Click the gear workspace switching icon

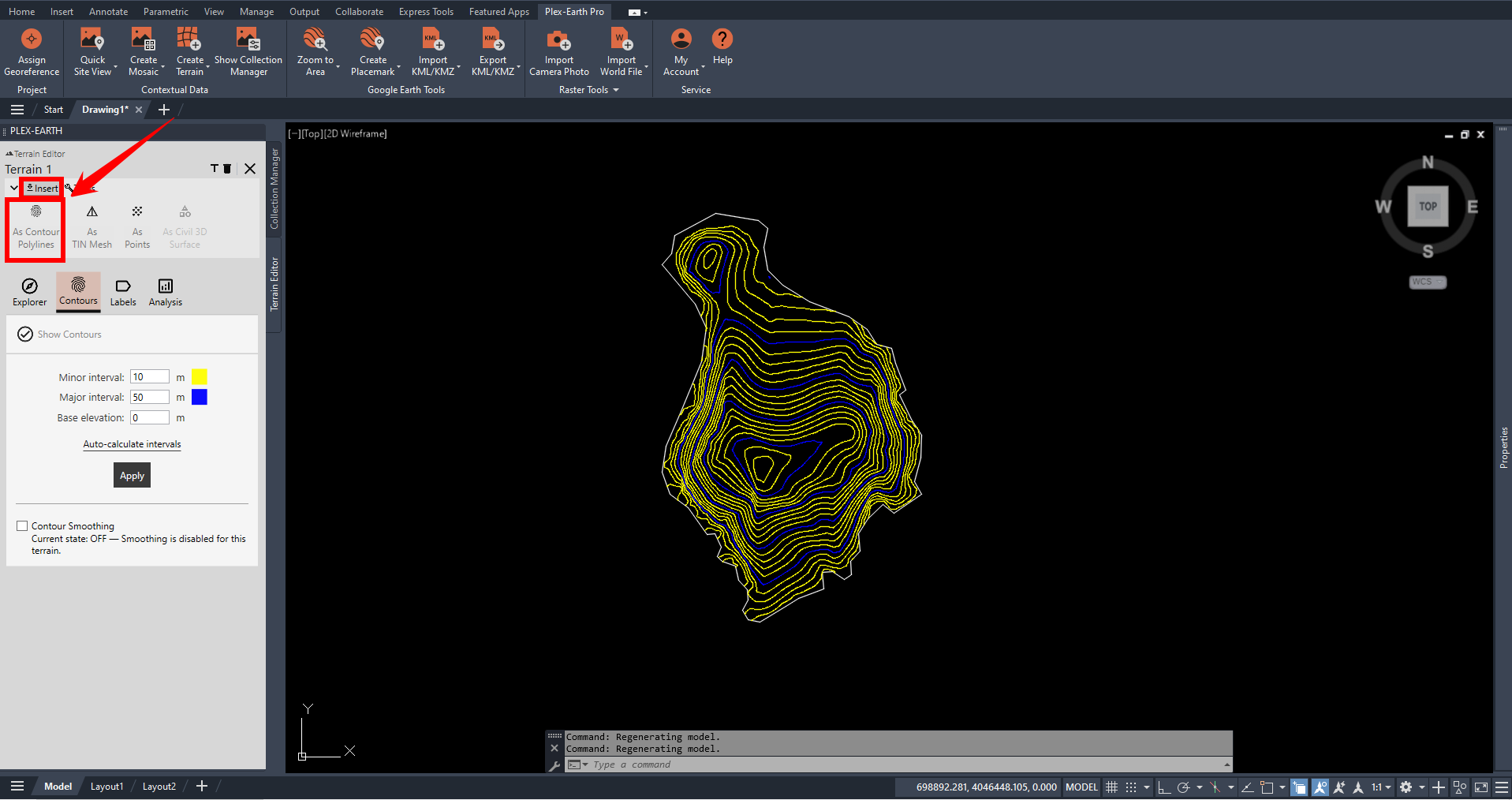[1406, 787]
